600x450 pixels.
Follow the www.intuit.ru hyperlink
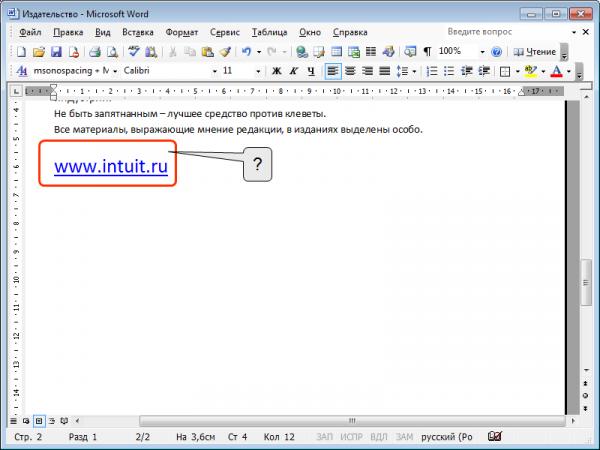point(111,166)
